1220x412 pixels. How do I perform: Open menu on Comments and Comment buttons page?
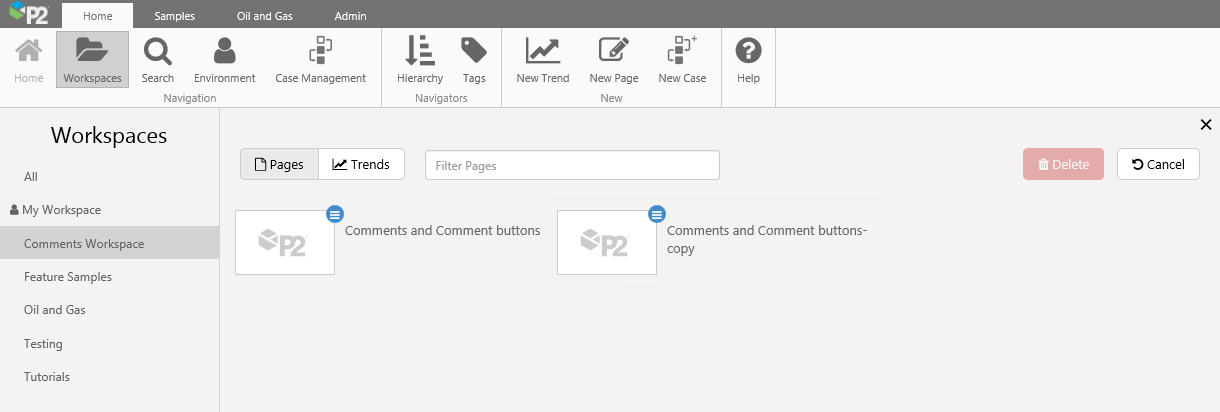coord(335,213)
